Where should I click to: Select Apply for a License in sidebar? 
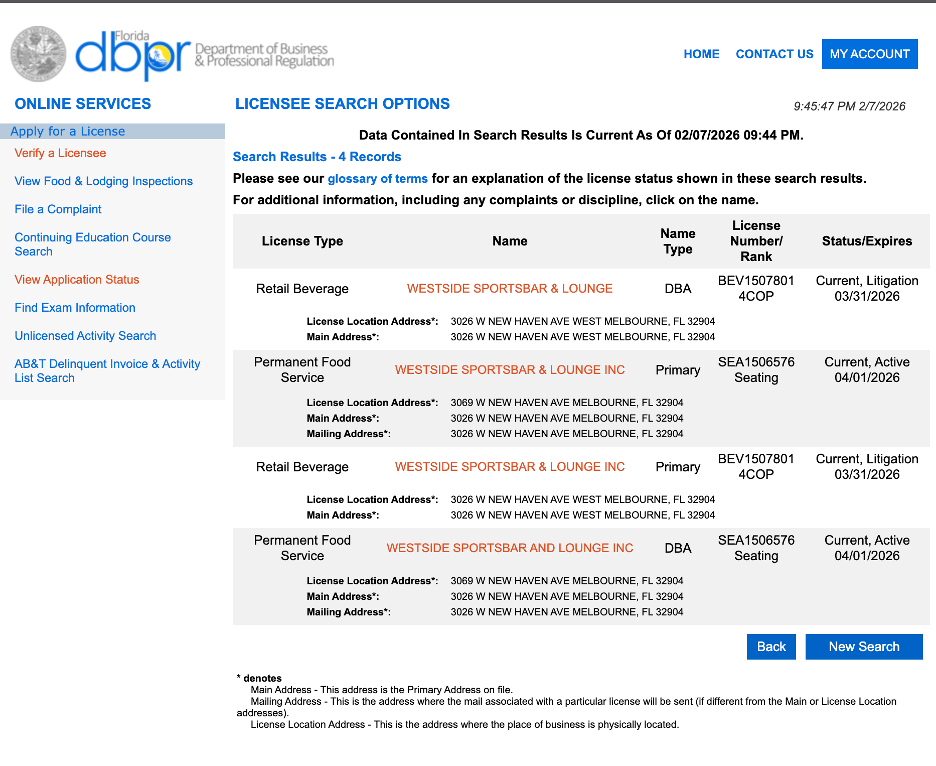pos(68,131)
